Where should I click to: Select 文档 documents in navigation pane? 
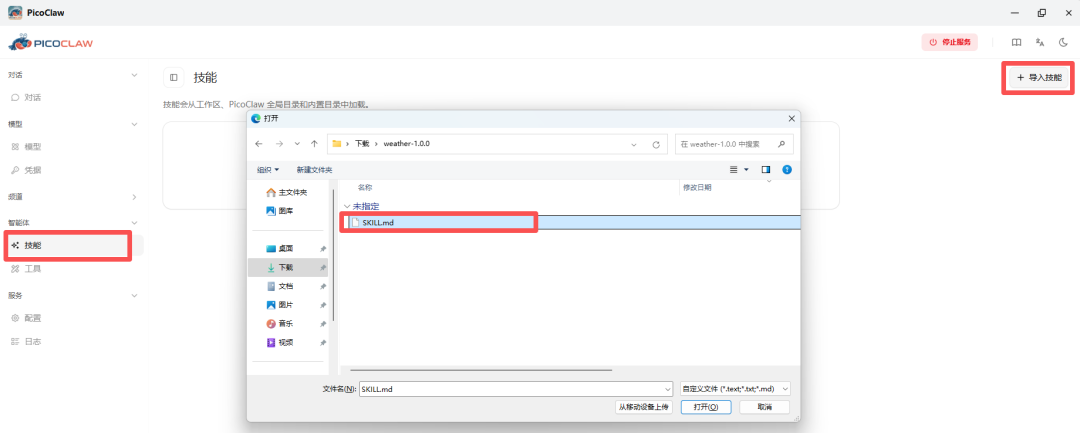pos(280,286)
